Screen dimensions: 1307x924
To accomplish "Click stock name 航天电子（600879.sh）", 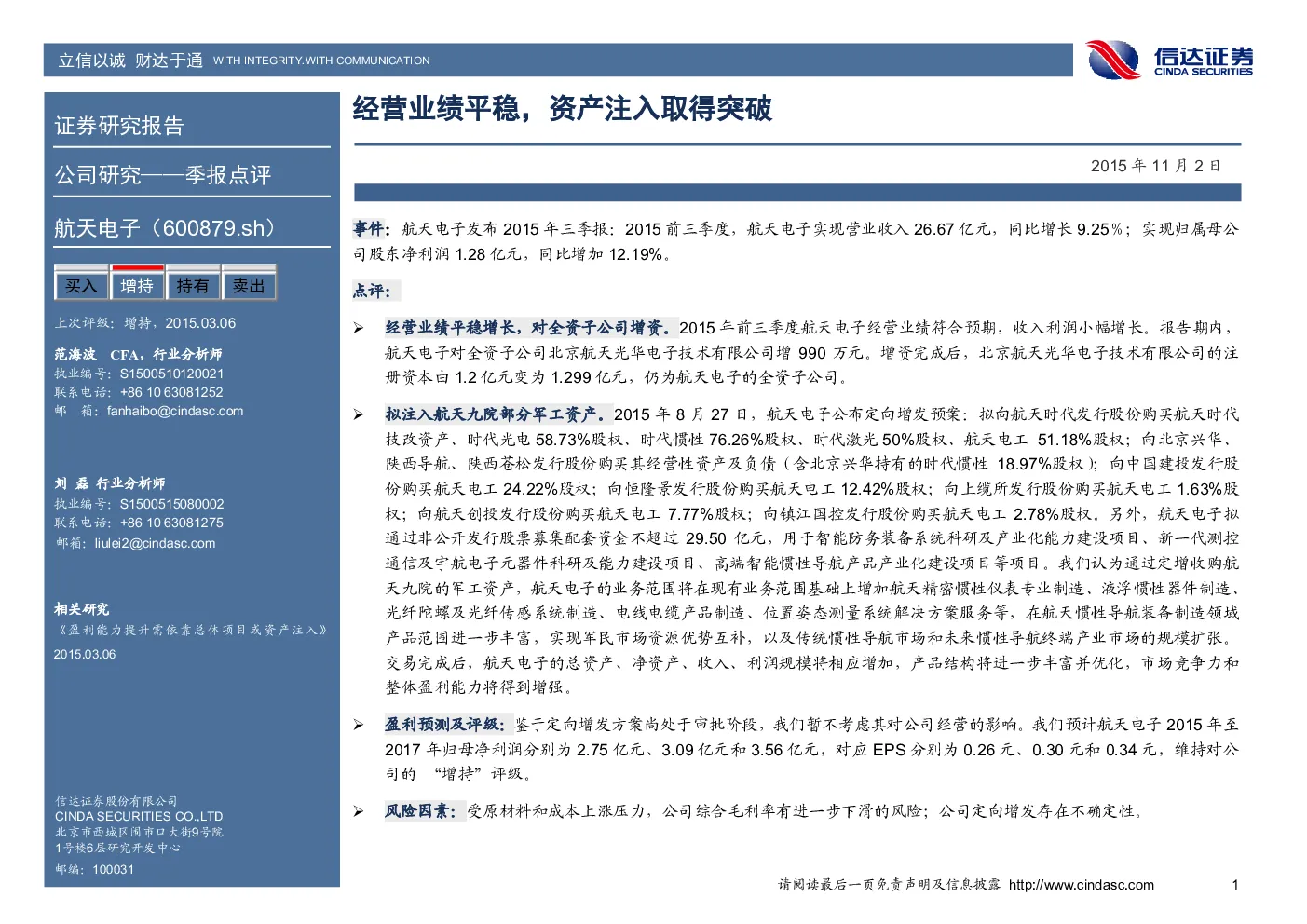I will coord(169,228).
